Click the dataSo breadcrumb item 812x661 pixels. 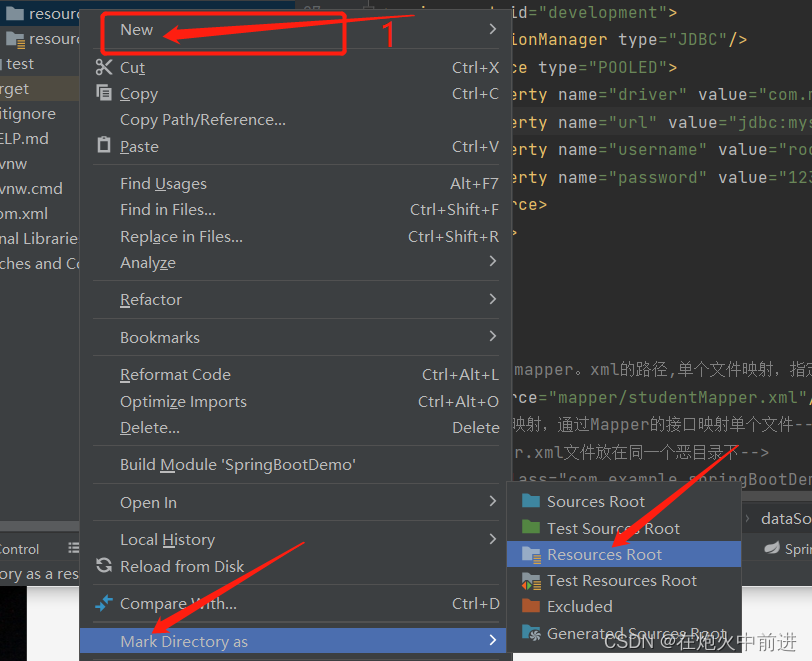coord(786,518)
